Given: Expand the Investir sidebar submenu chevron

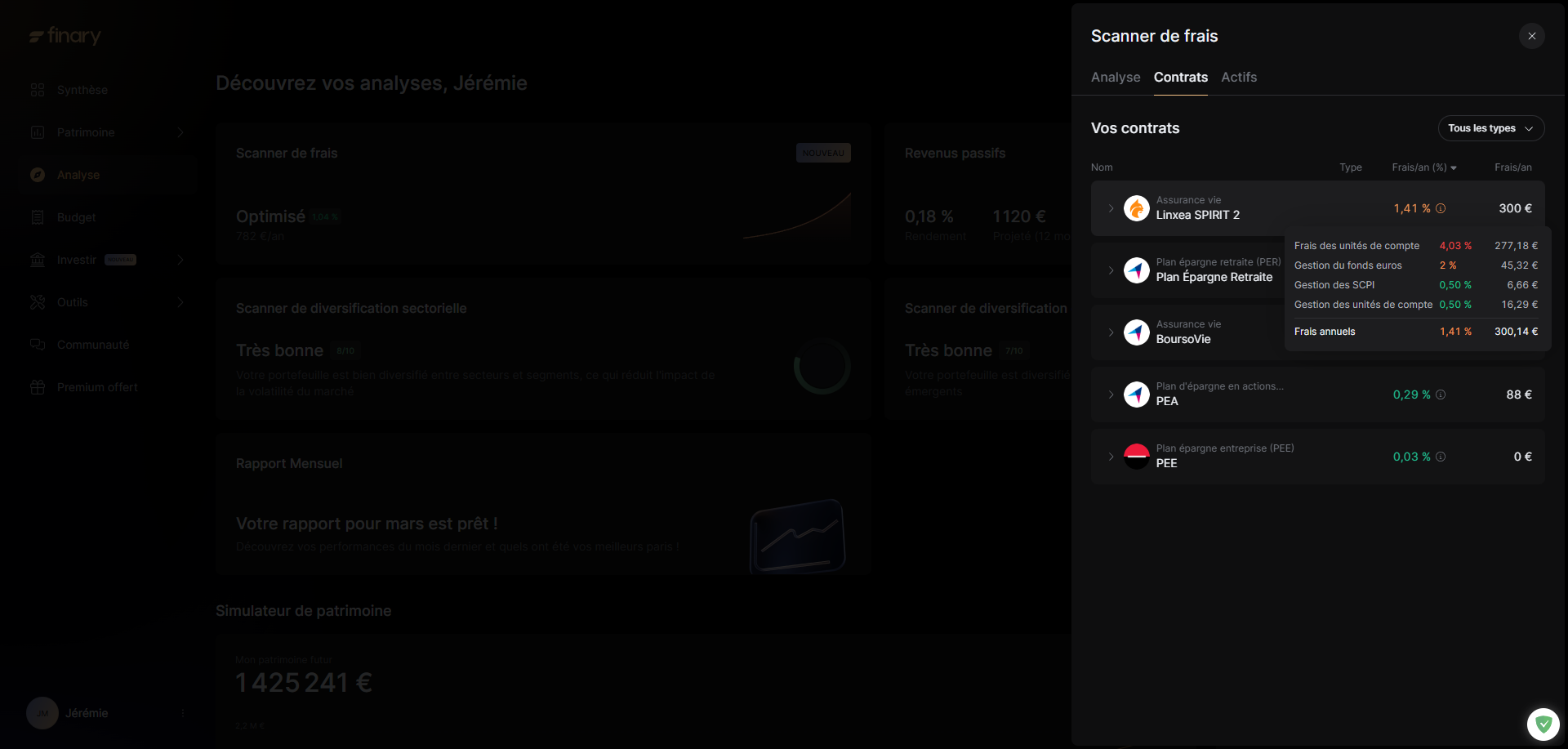Looking at the screenshot, I should click(180, 260).
